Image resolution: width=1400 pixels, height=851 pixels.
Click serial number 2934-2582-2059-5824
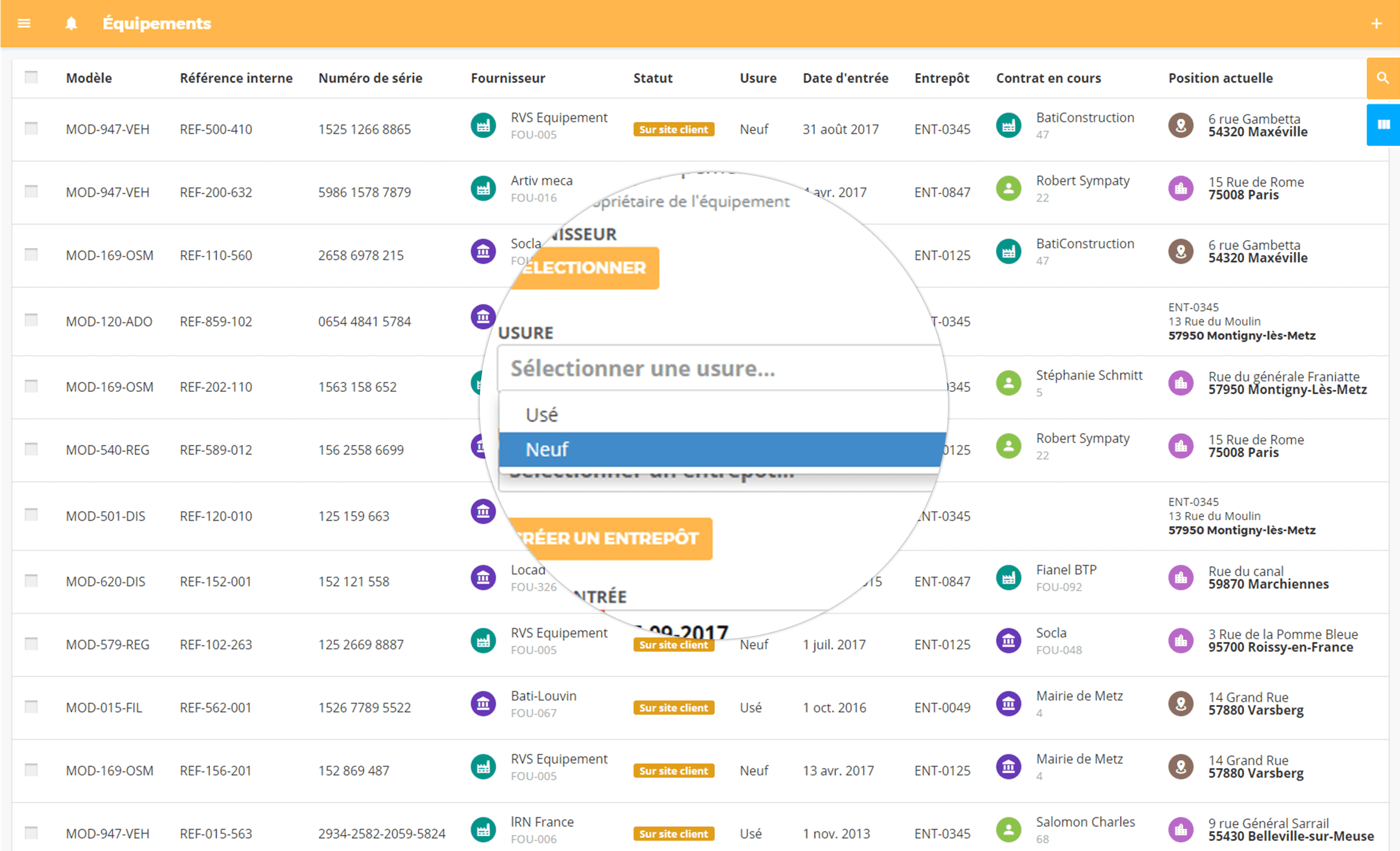point(381,834)
